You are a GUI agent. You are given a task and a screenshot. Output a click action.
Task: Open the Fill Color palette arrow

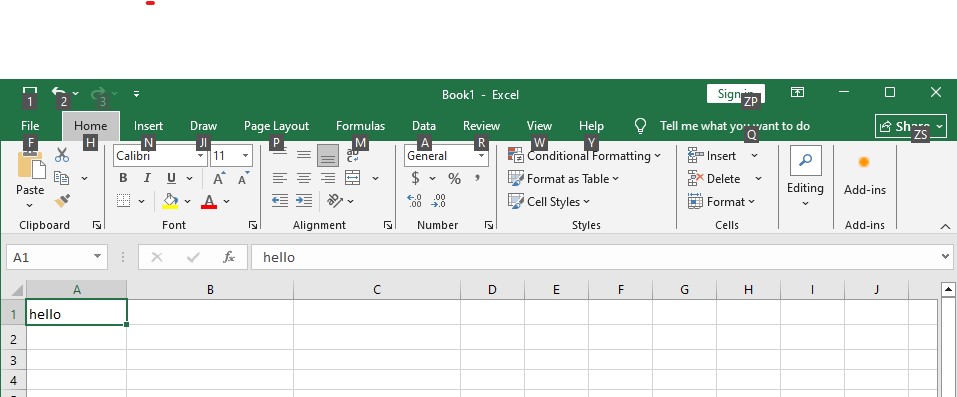(x=187, y=201)
